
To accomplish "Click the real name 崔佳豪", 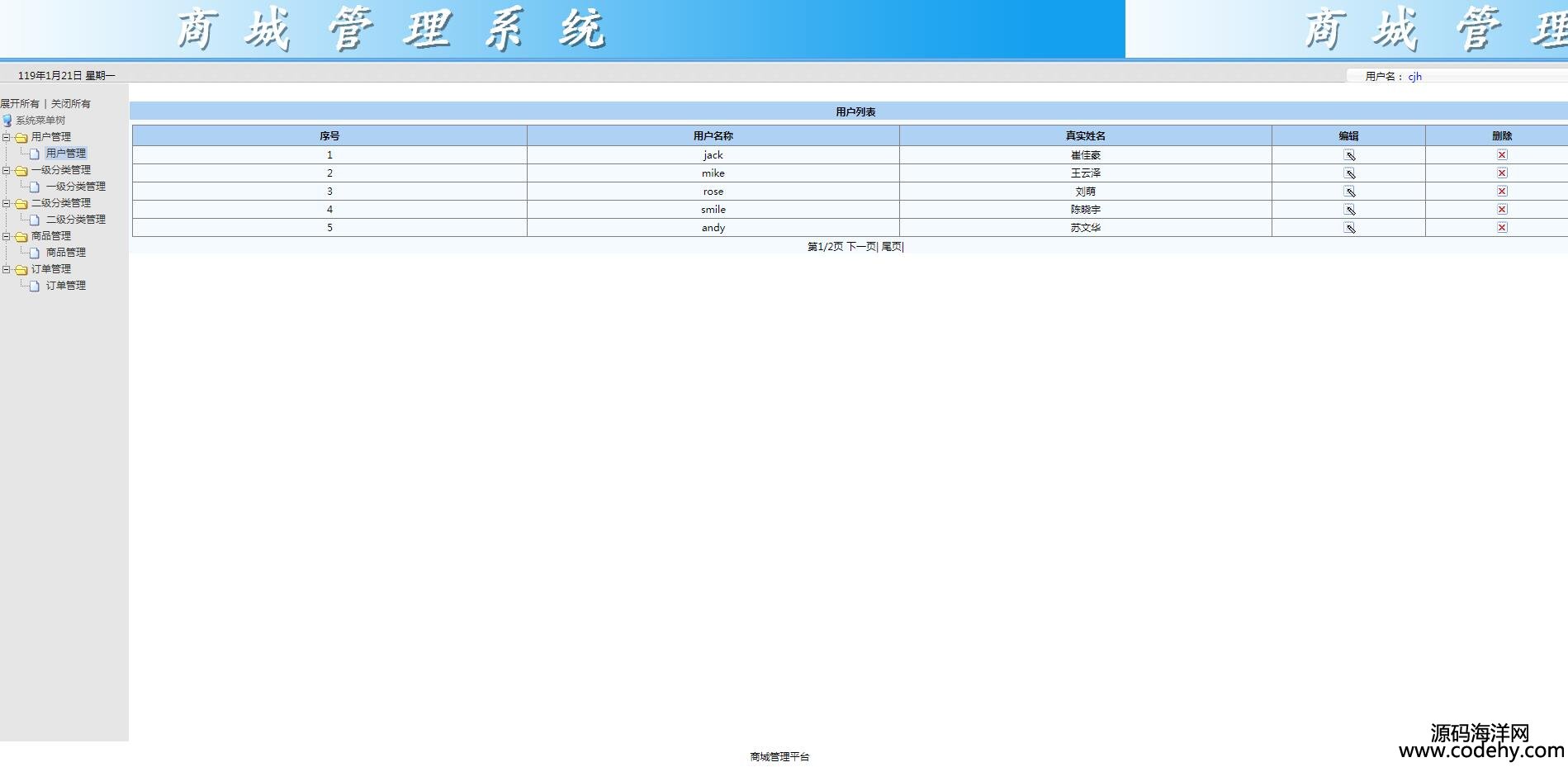I will pyautogui.click(x=1086, y=155).
